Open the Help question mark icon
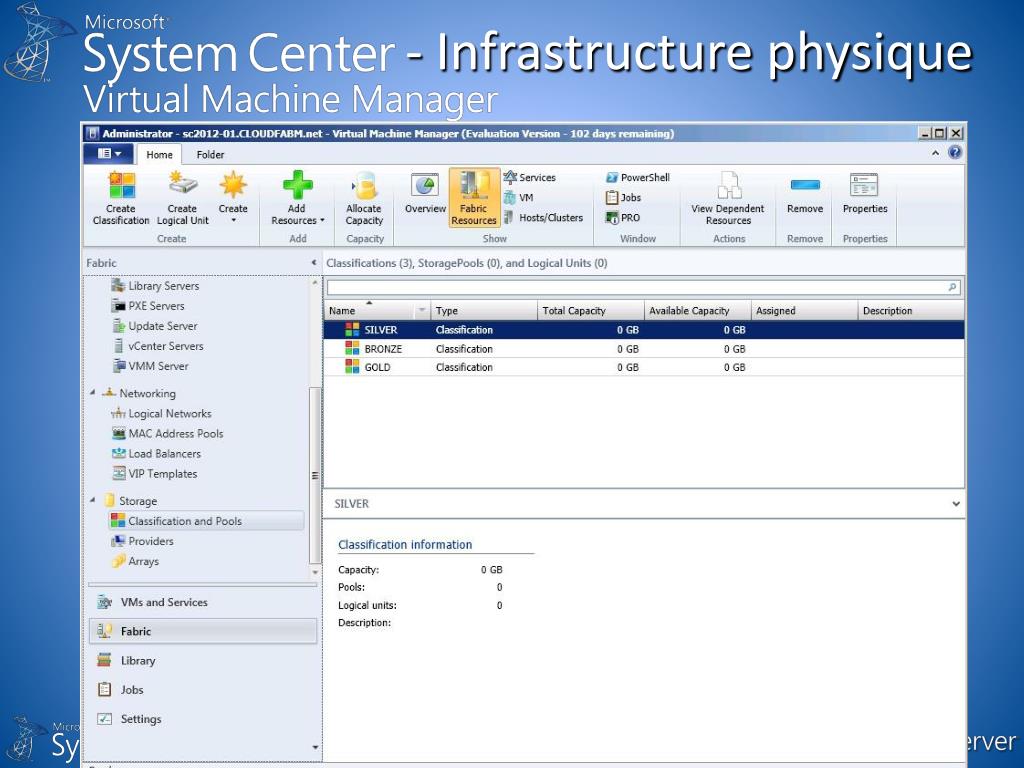 pyautogui.click(x=955, y=153)
